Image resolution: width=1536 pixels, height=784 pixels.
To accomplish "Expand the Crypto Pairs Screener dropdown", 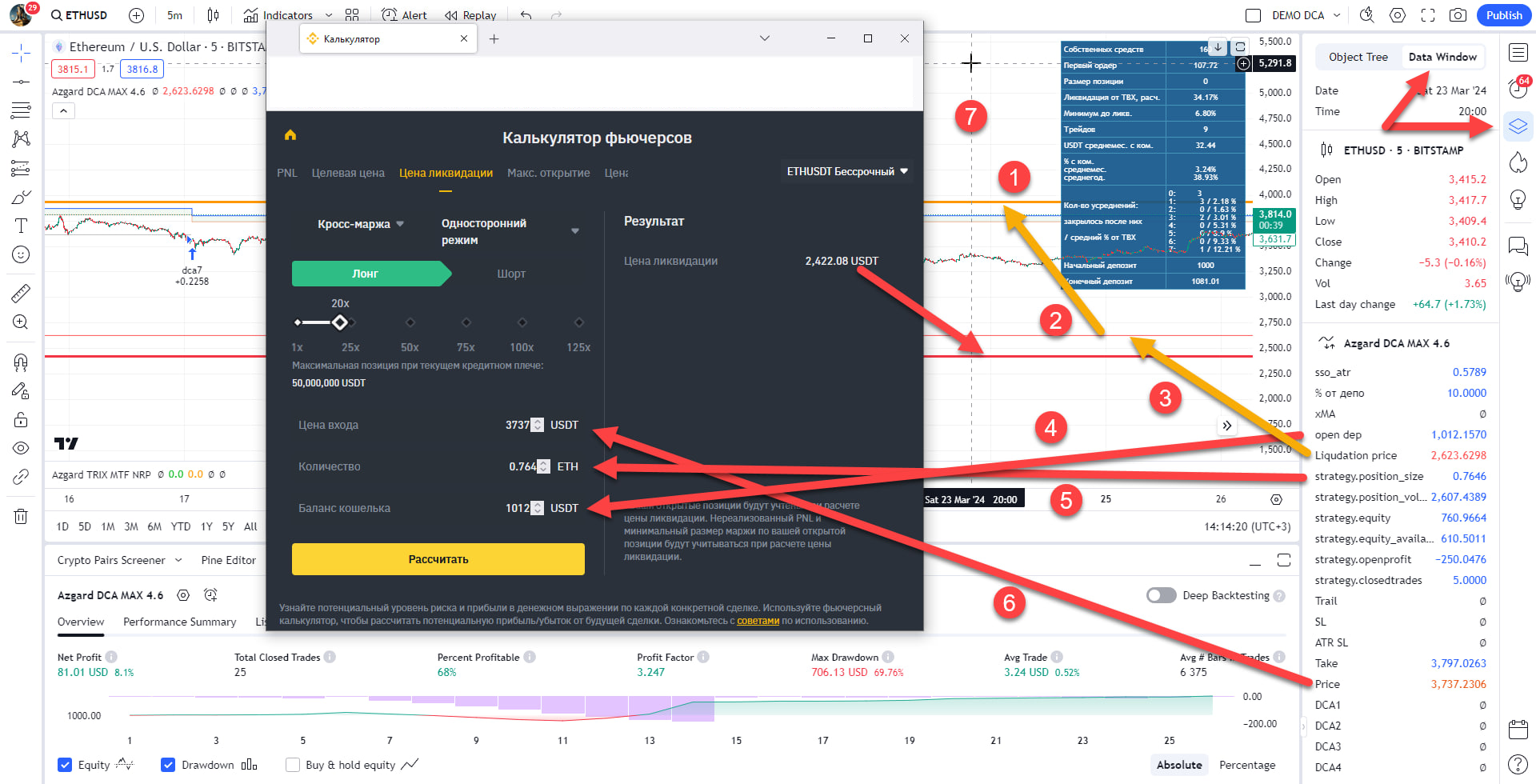I will [178, 560].
